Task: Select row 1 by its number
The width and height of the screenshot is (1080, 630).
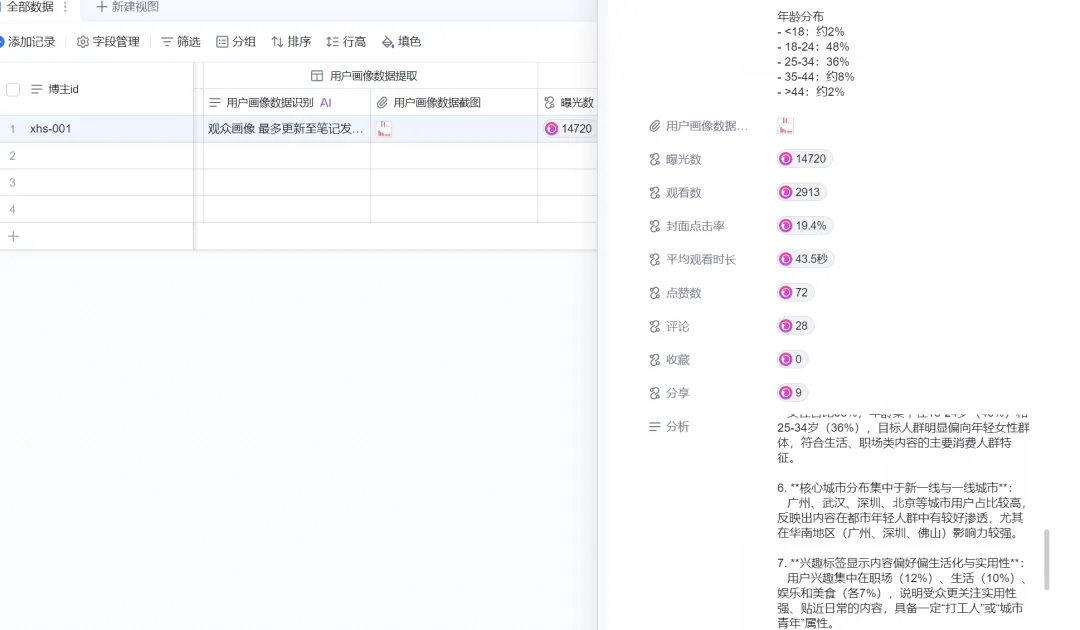Action: tap(13, 129)
